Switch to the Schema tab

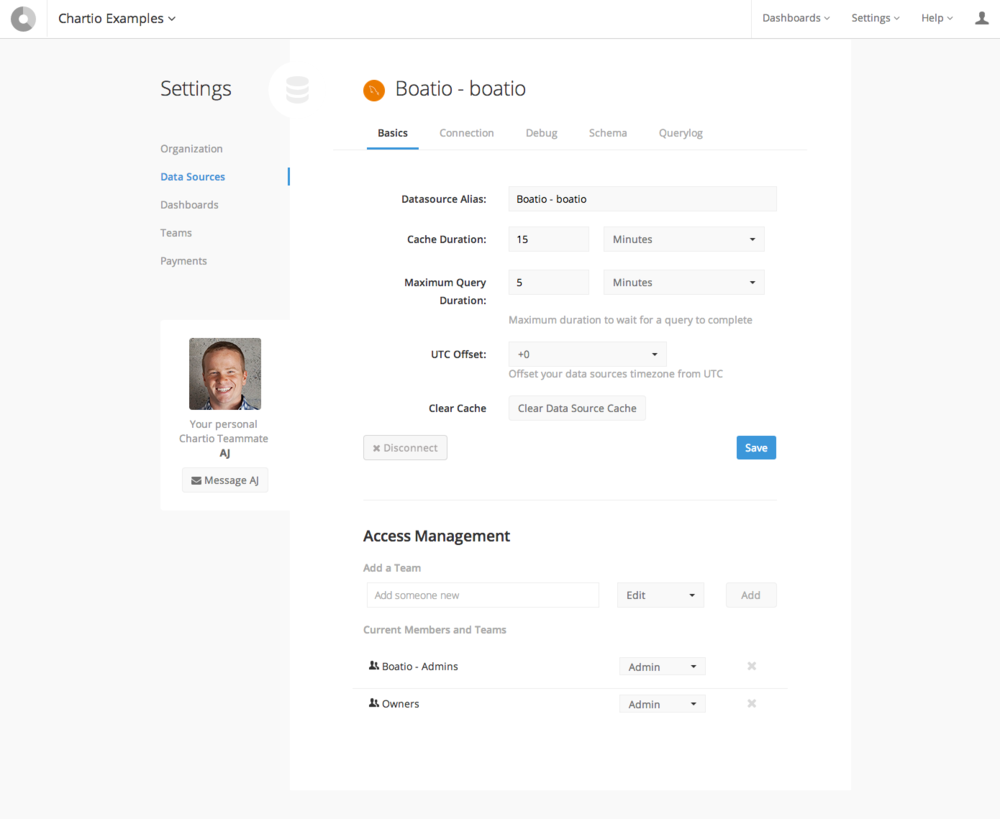pos(608,133)
